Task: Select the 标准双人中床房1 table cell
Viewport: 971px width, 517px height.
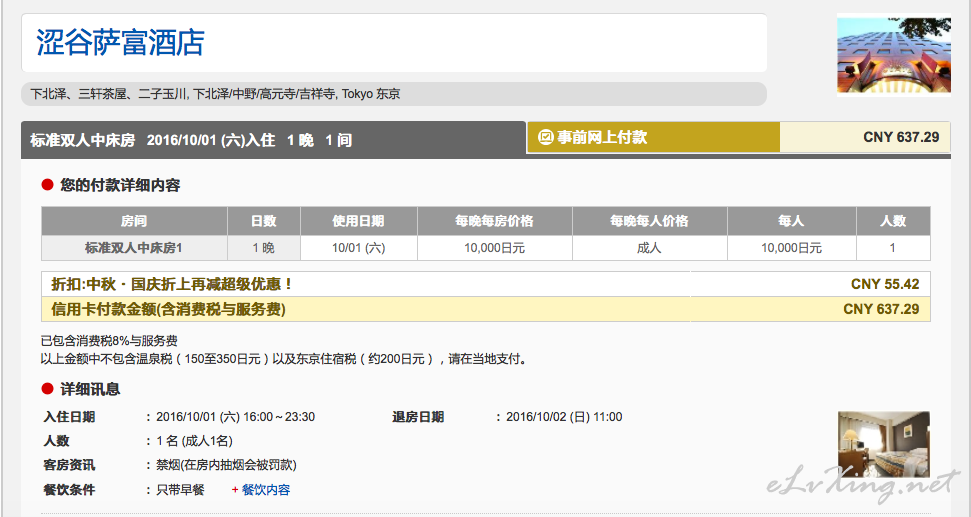Action: pos(134,248)
